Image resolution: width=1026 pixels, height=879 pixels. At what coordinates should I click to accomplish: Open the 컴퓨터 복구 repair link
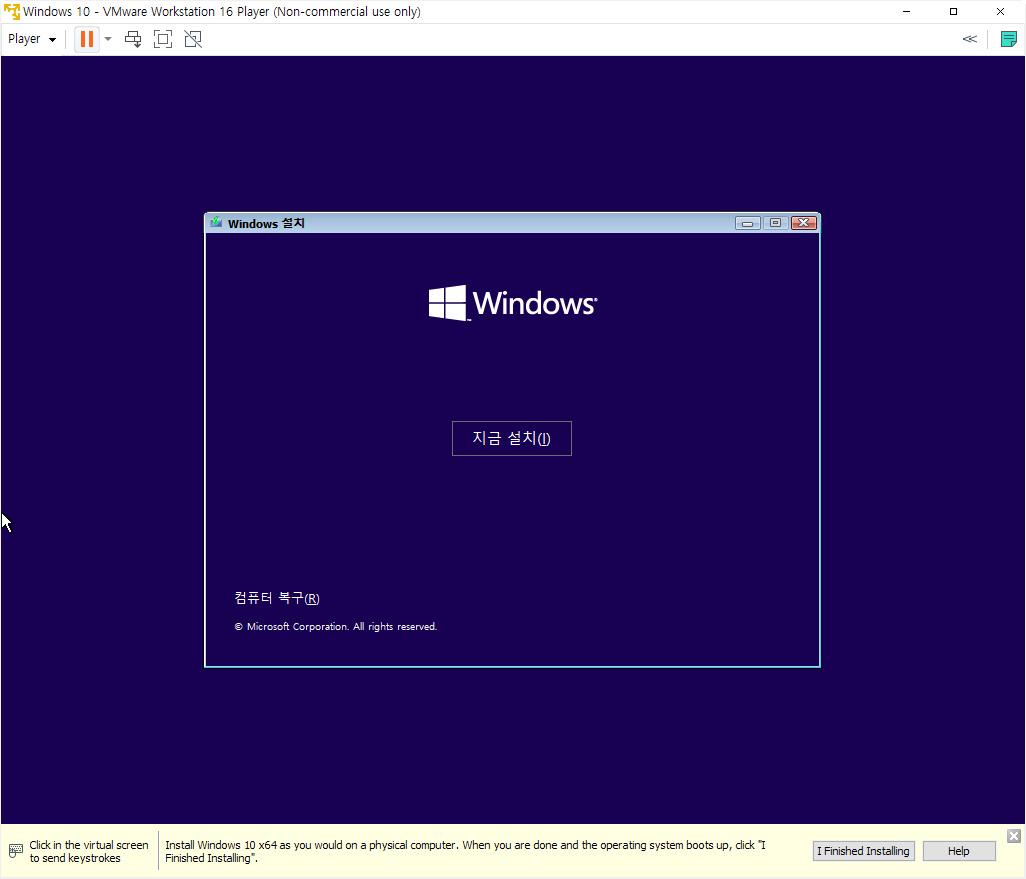(x=277, y=598)
